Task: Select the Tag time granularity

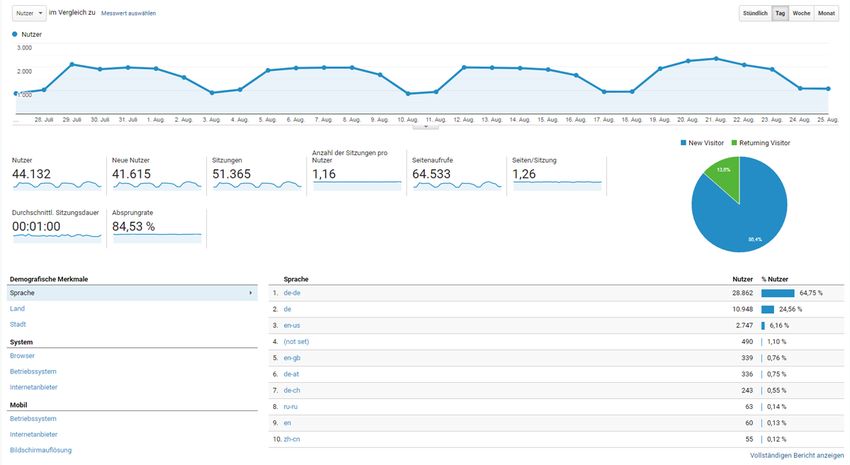Action: [780, 13]
